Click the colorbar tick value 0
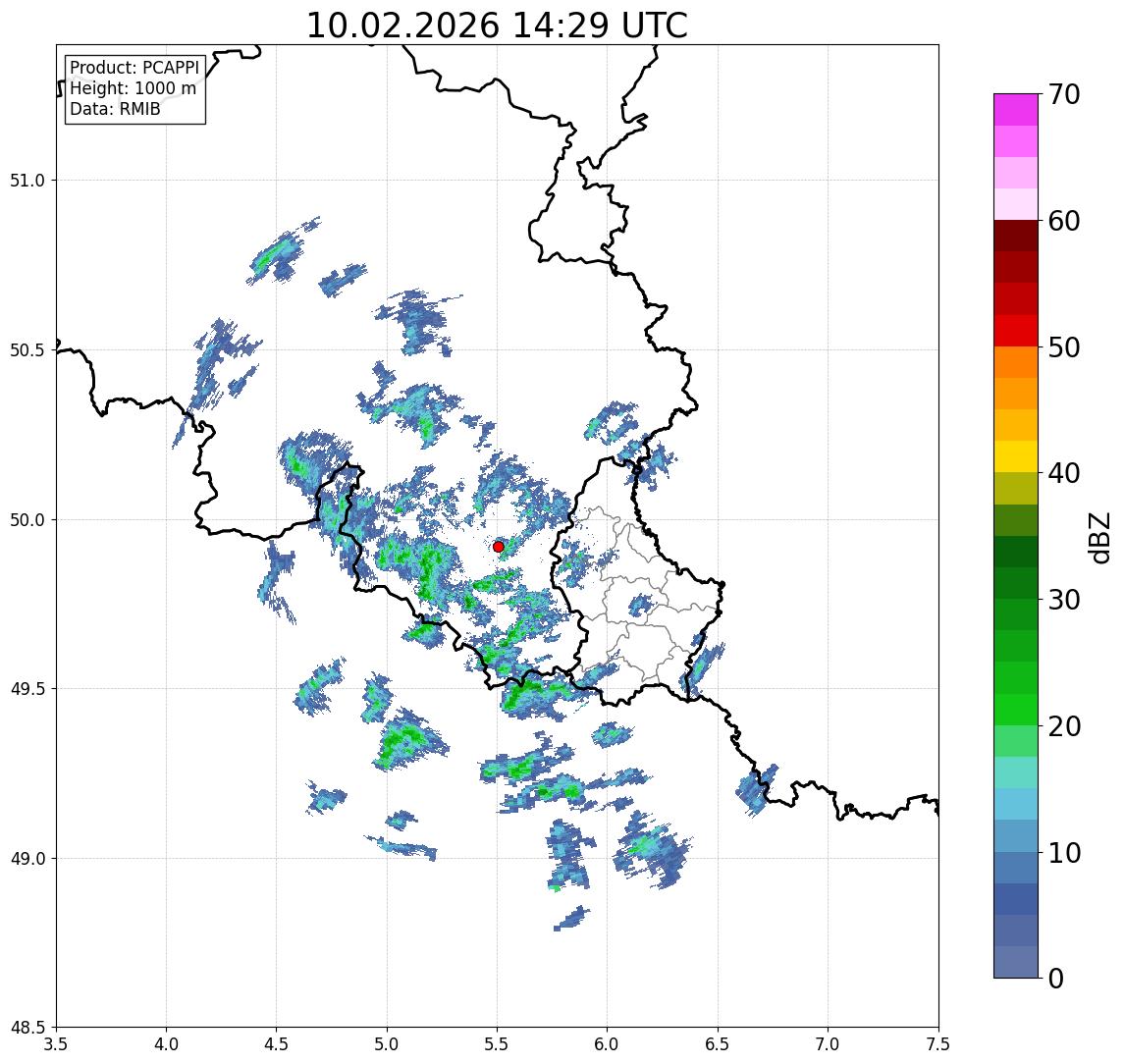This screenshot has height=1064, width=1124. [1056, 979]
